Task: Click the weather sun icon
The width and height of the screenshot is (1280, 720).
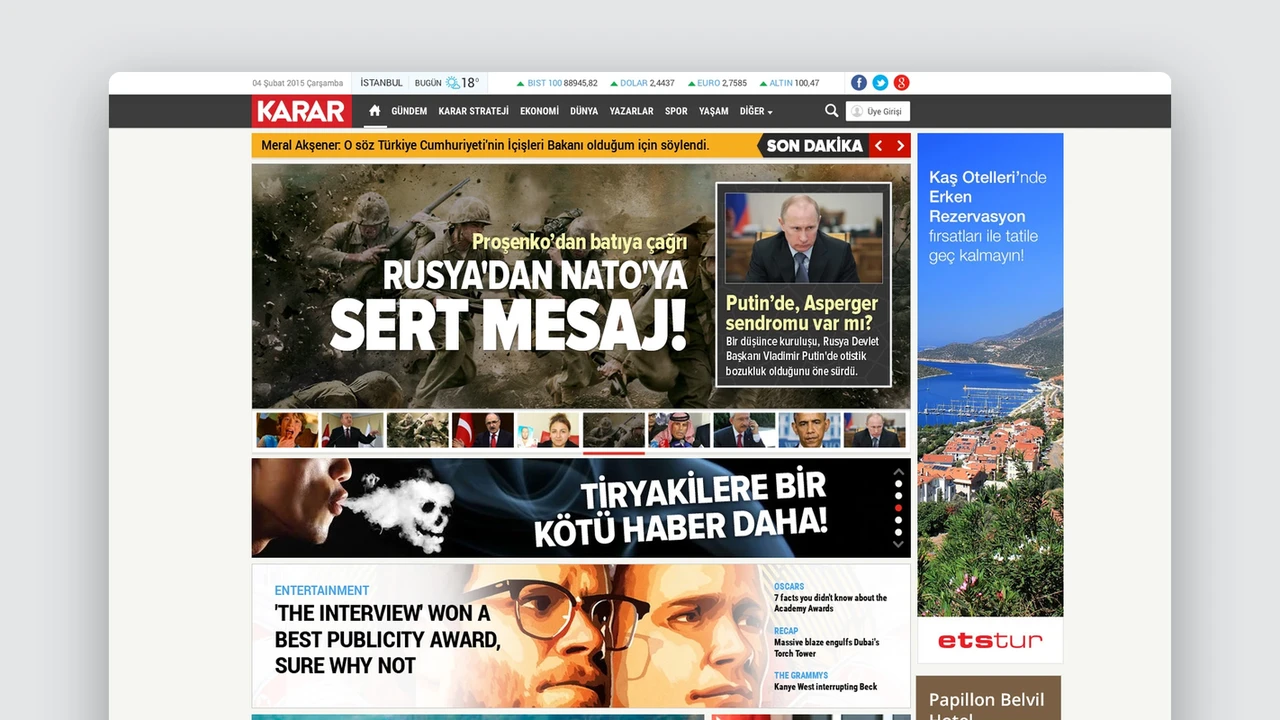Action: coord(452,83)
